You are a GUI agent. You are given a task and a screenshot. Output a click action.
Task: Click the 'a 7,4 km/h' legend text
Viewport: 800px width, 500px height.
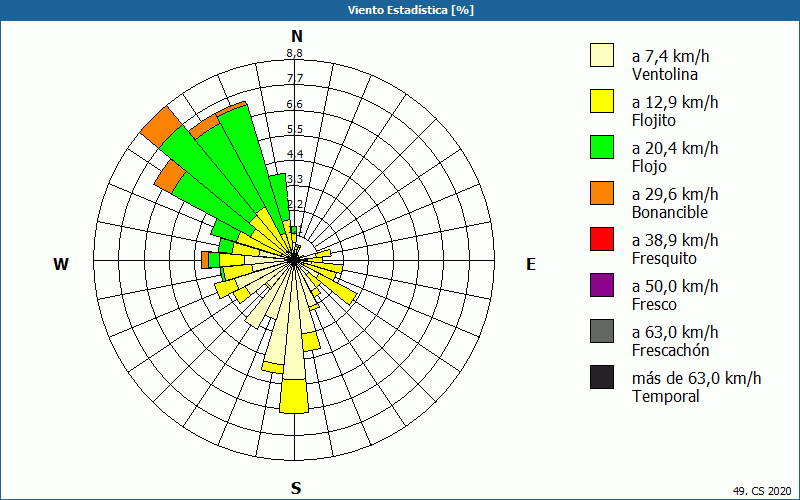click(670, 56)
